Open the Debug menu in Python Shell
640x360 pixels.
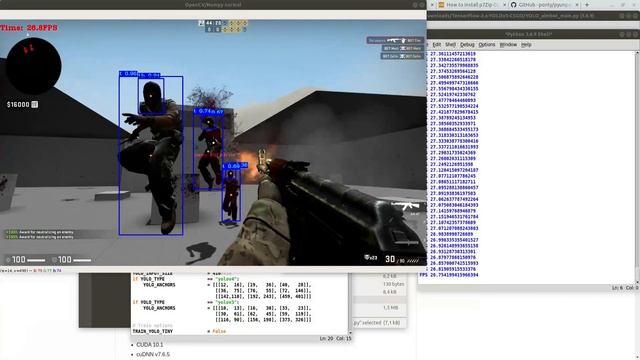point(467,44)
